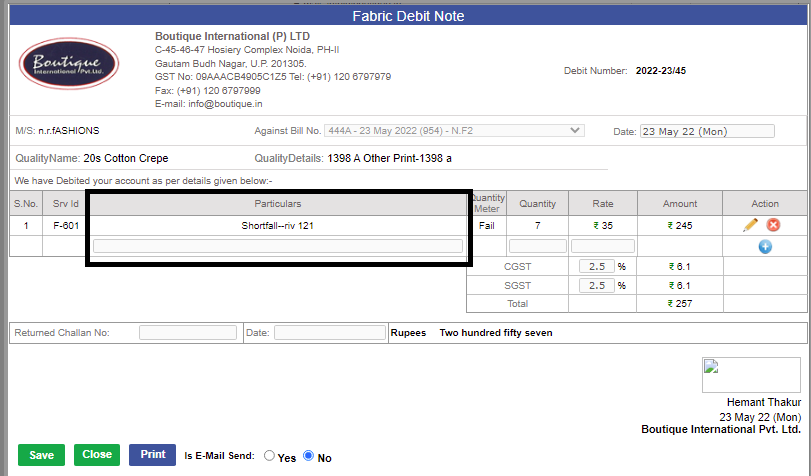The image size is (811, 476).
Task: Click the S.No. column header
Action: pyautogui.click(x=26, y=203)
